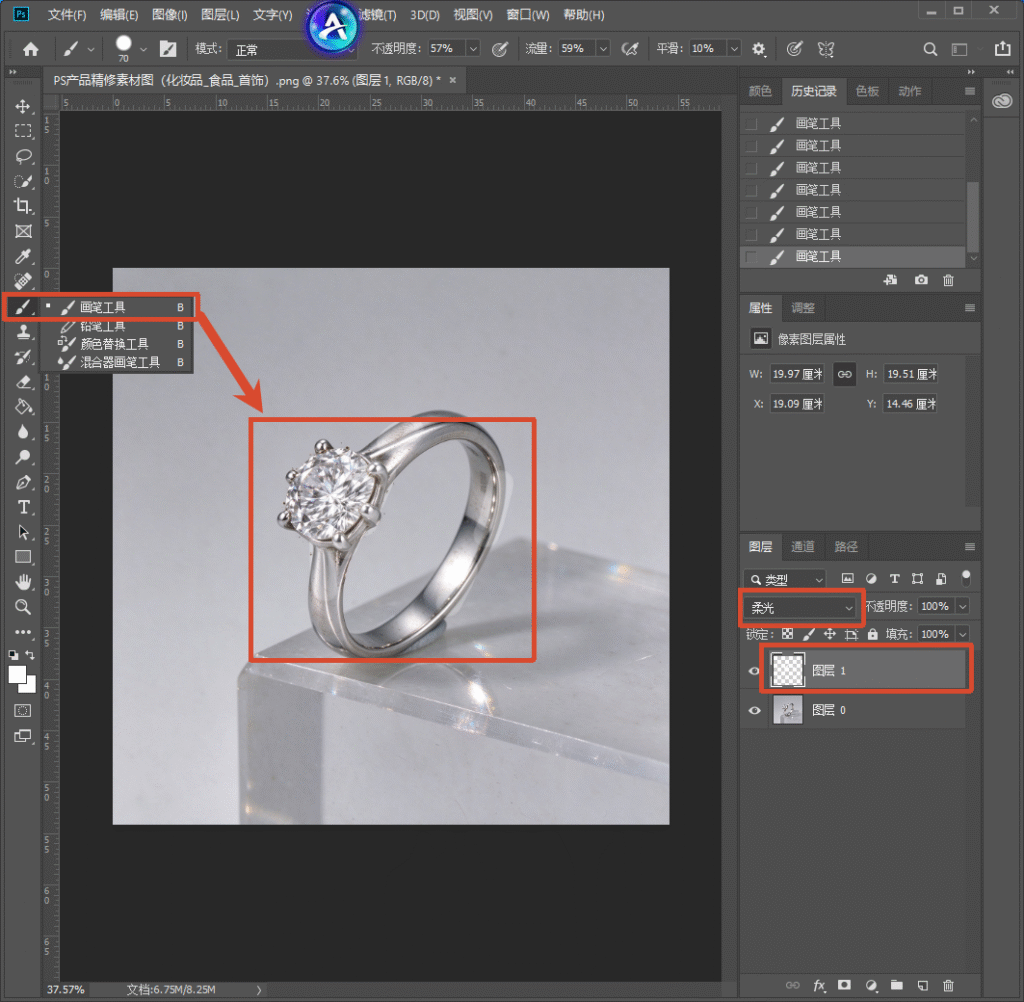The width and height of the screenshot is (1024, 1002).
Task: Toggle link between width and height
Action: [x=844, y=374]
